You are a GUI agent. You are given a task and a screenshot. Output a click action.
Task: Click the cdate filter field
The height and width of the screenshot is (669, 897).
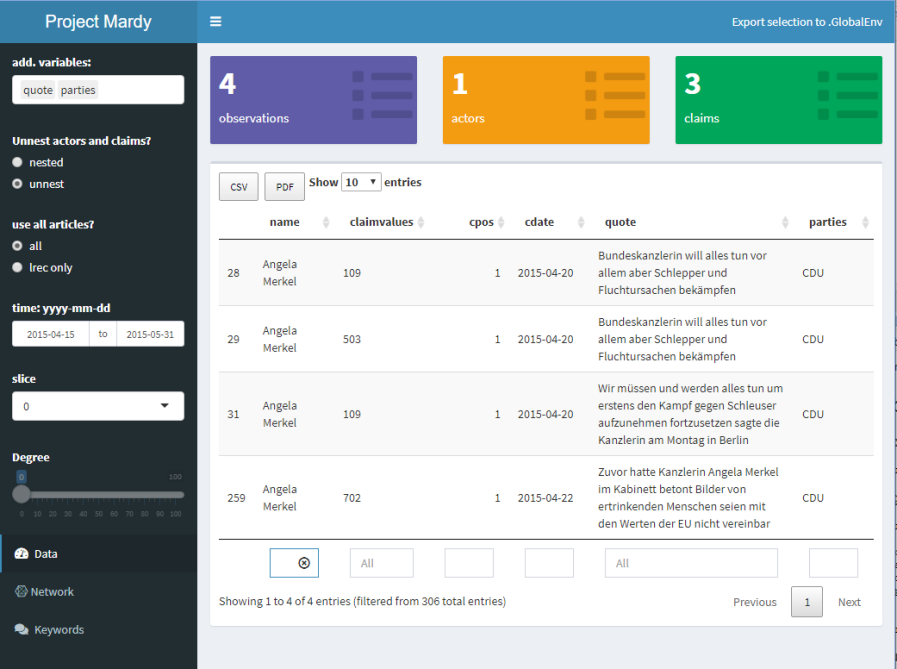click(549, 563)
